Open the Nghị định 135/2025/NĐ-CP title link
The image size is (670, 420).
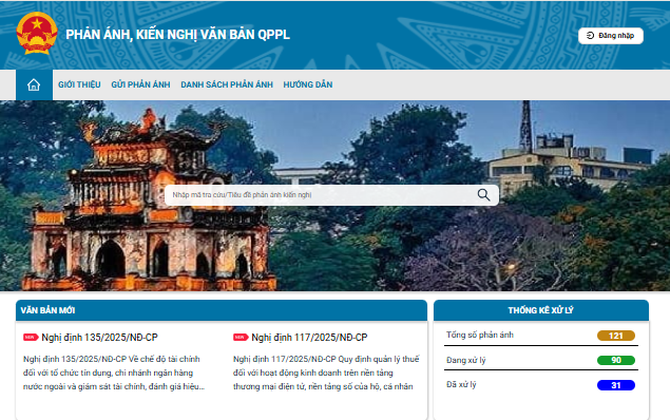point(99,338)
